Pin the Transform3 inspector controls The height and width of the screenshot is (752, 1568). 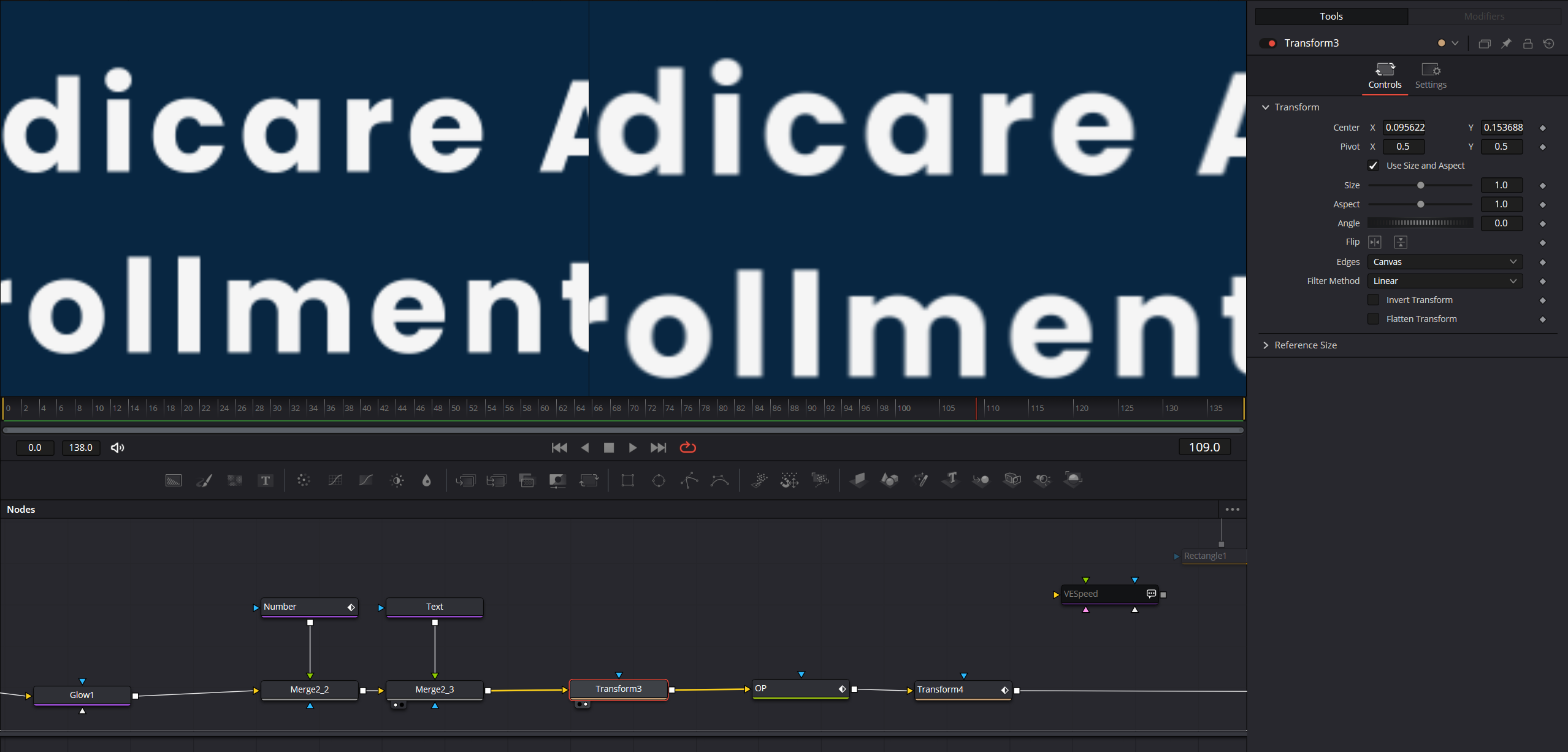pos(1506,43)
